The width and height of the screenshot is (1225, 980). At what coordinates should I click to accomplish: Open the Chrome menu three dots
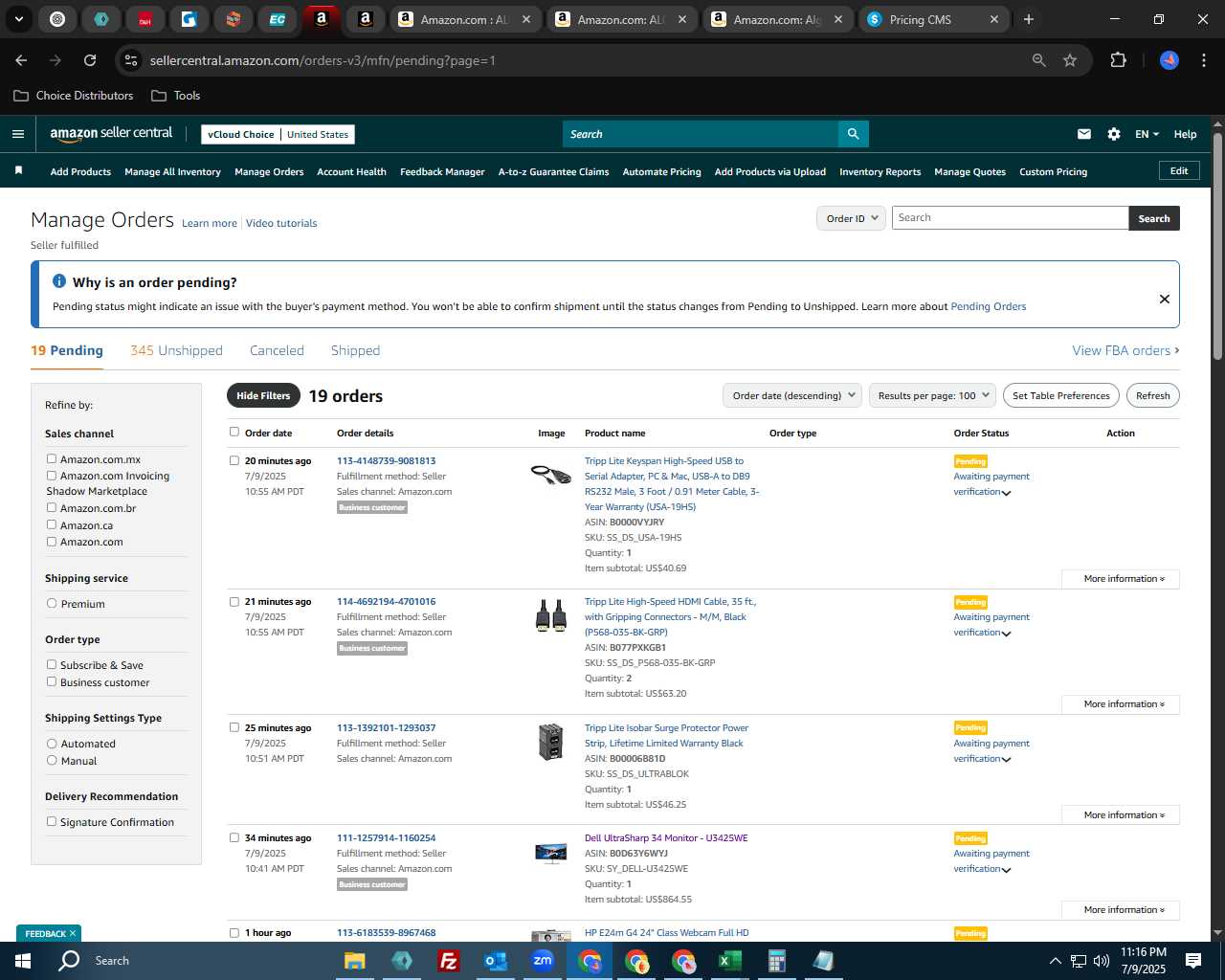click(1203, 60)
